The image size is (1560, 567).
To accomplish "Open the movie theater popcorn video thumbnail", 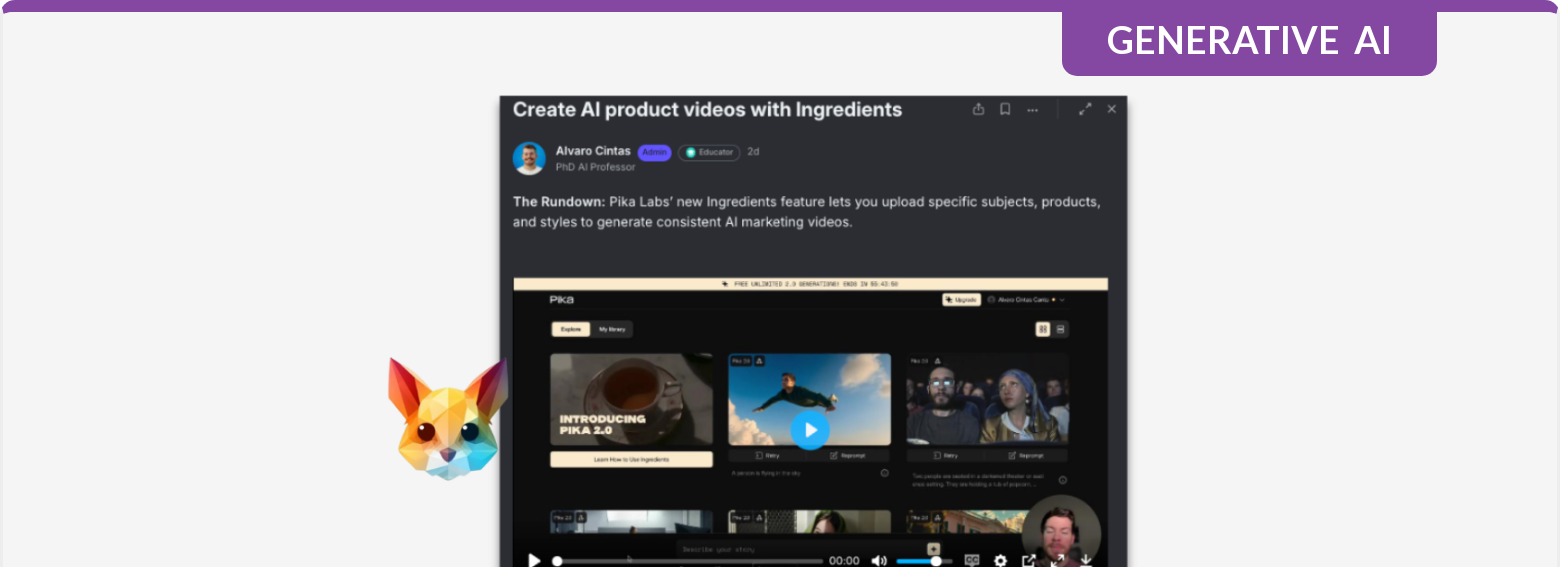I will [987, 399].
